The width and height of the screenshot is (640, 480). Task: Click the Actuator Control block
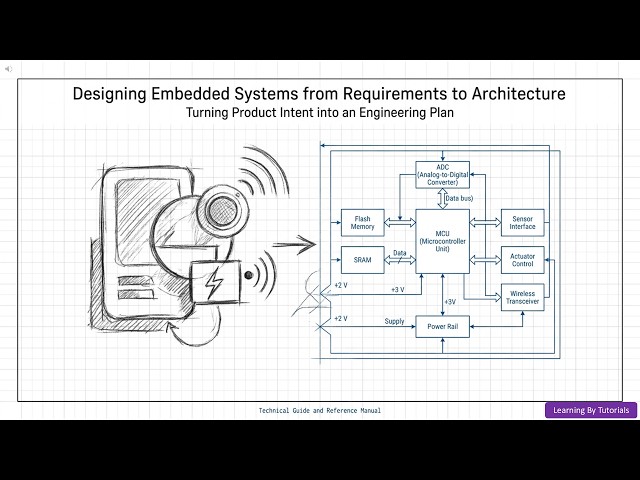pos(522,260)
